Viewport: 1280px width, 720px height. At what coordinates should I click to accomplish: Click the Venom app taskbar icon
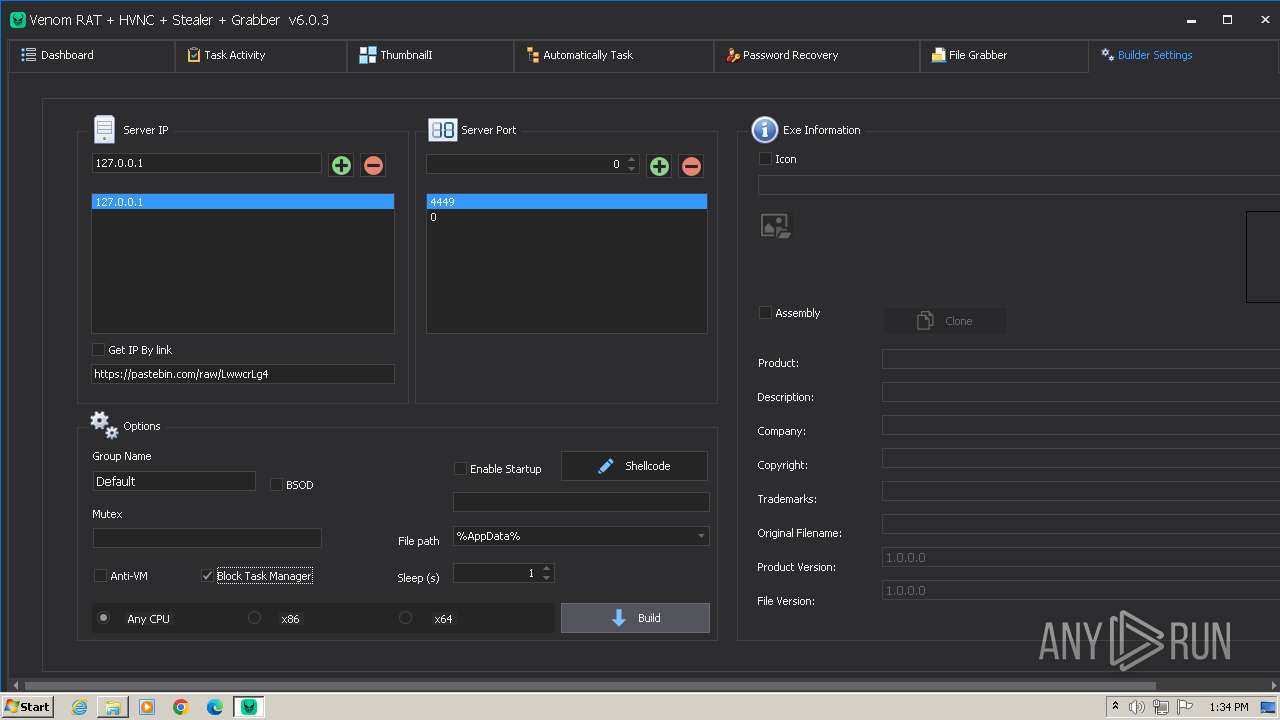(249, 707)
